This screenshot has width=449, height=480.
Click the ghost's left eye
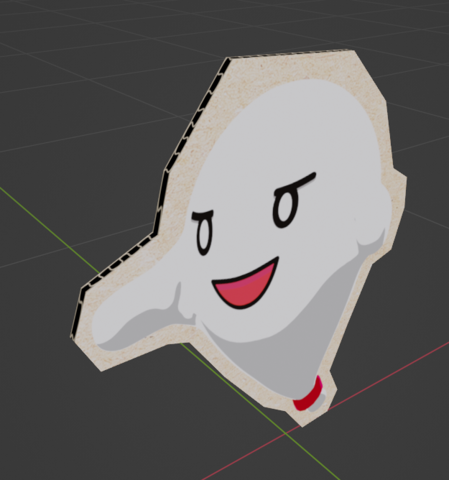(204, 236)
